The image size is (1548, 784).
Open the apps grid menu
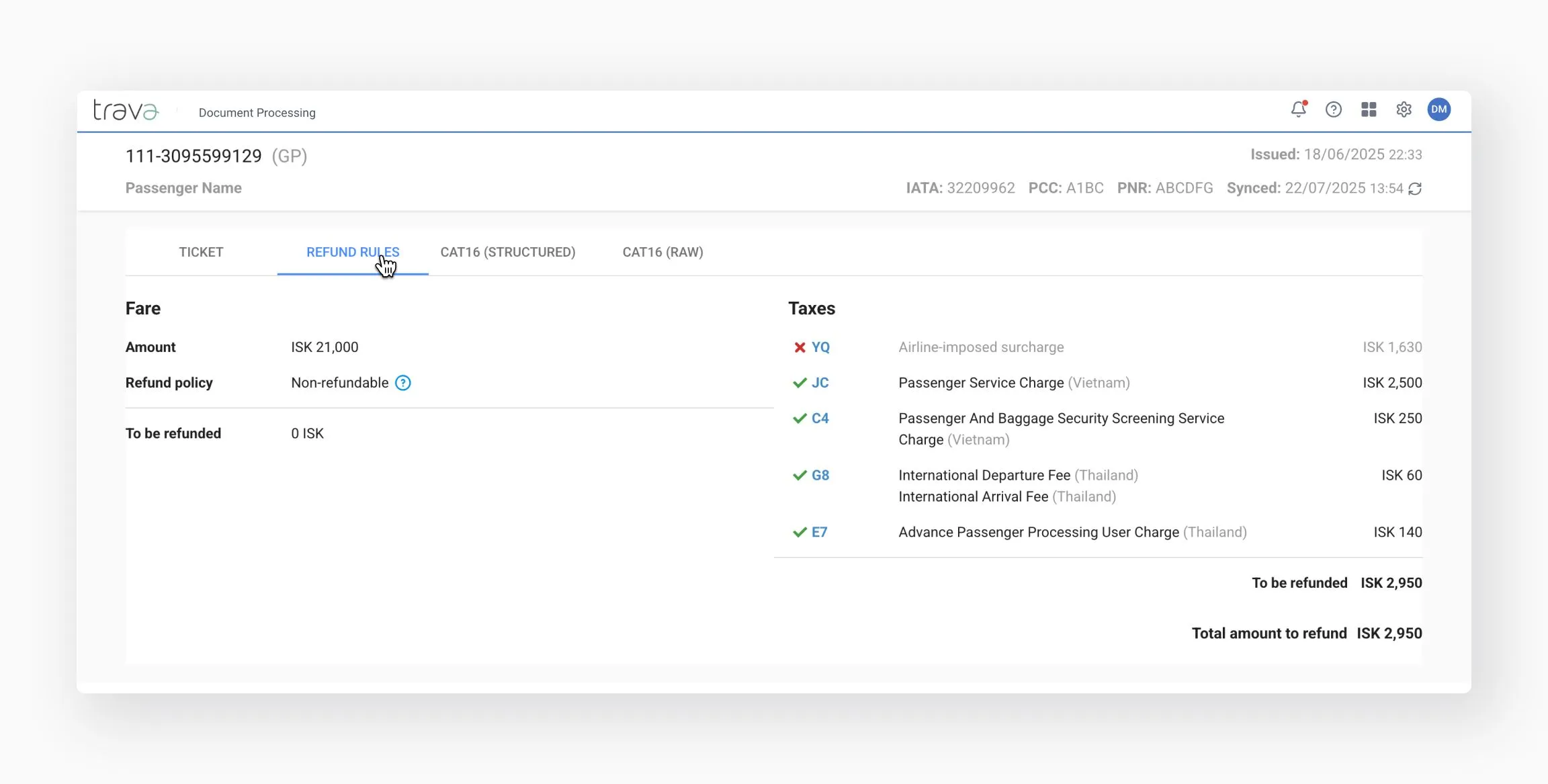click(1369, 110)
